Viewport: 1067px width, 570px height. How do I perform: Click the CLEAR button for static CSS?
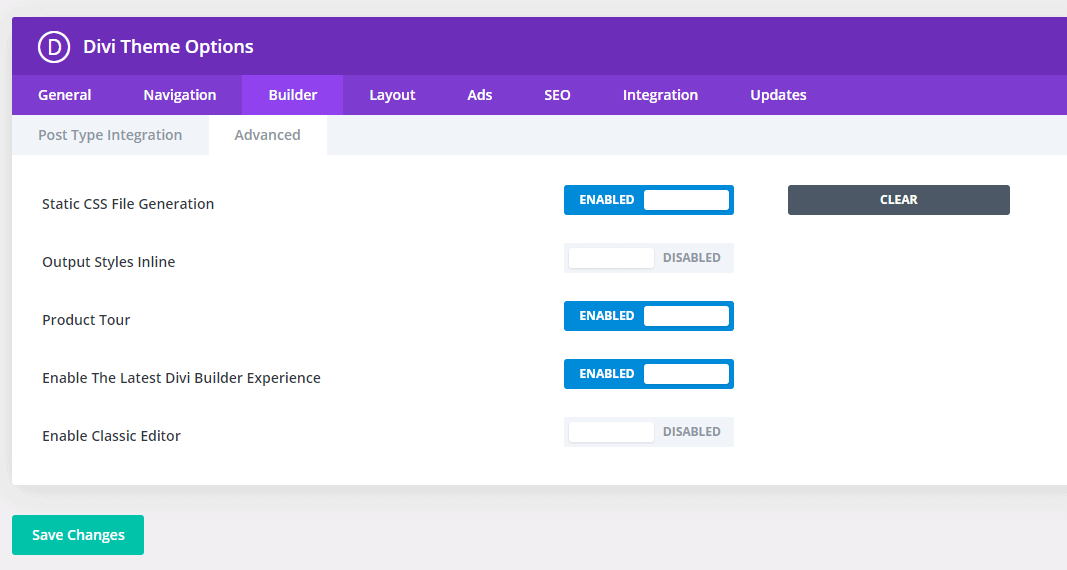898,200
